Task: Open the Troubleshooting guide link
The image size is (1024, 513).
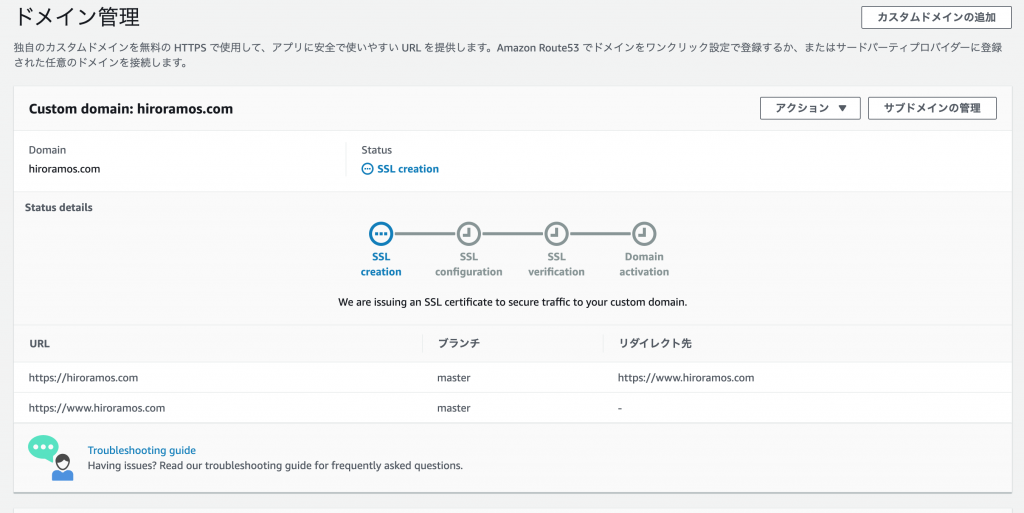Action: (x=142, y=450)
